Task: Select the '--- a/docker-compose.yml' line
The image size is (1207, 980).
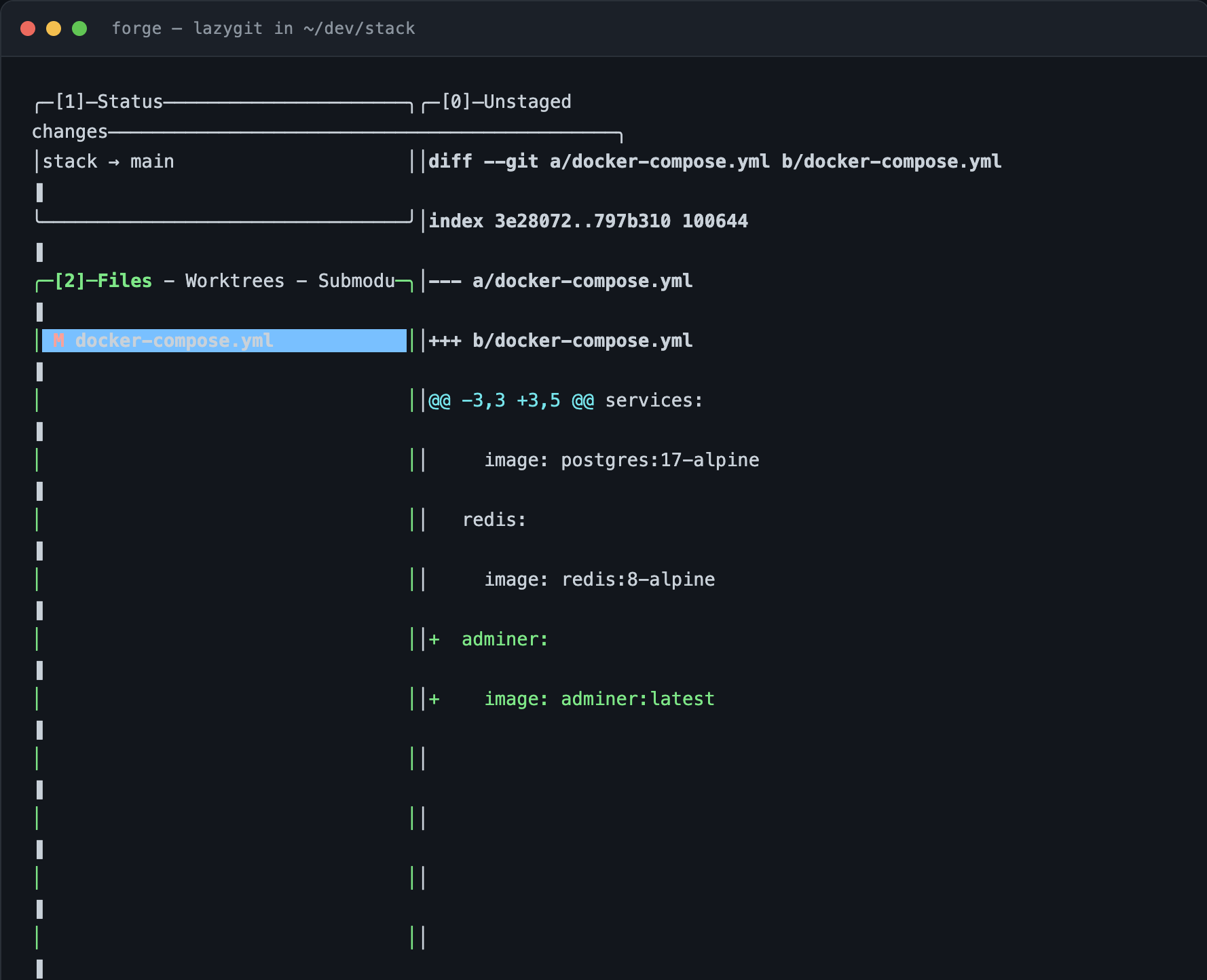Action: click(x=561, y=281)
